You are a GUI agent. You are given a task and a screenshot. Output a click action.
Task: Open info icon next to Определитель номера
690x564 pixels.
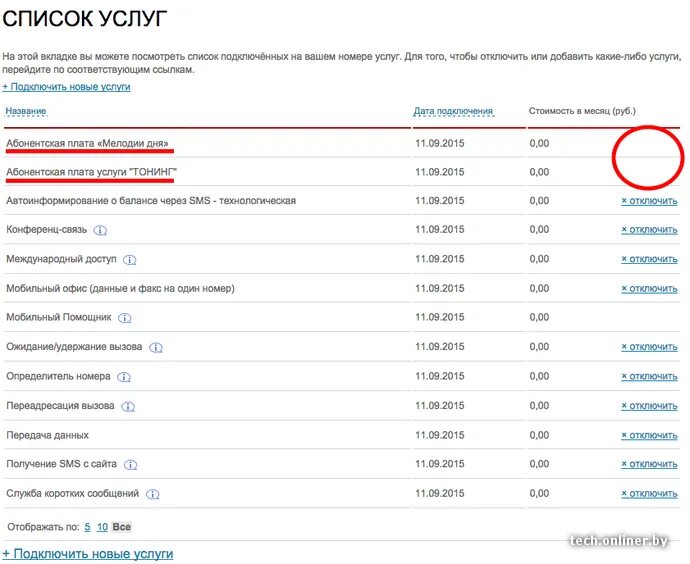coord(124,377)
